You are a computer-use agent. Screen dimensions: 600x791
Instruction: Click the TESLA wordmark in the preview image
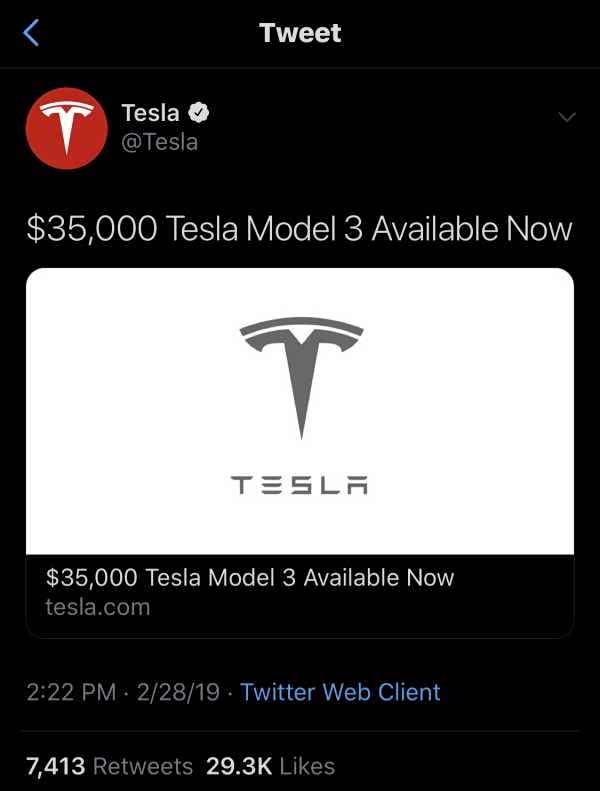coord(302,487)
